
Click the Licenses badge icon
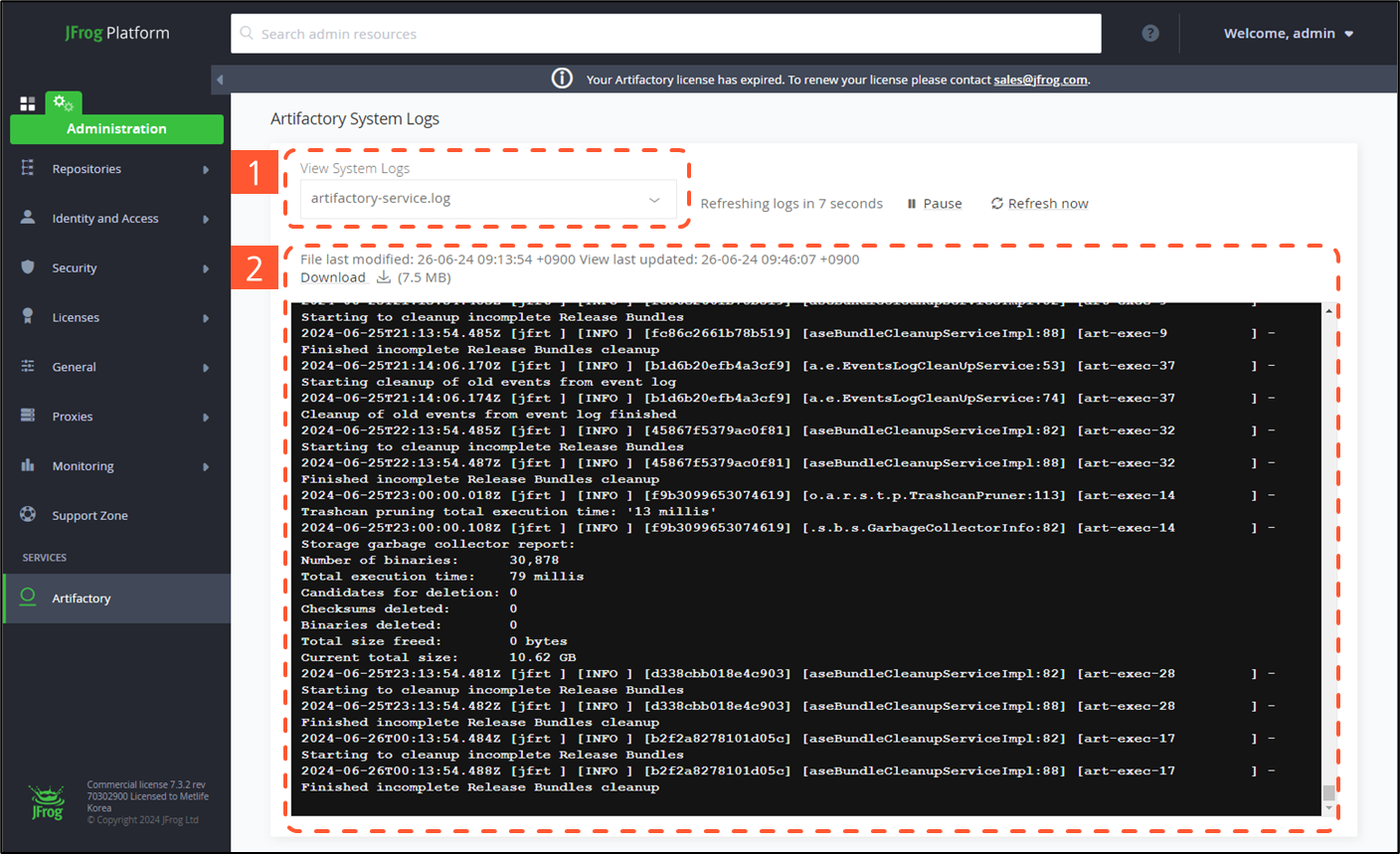pos(28,316)
